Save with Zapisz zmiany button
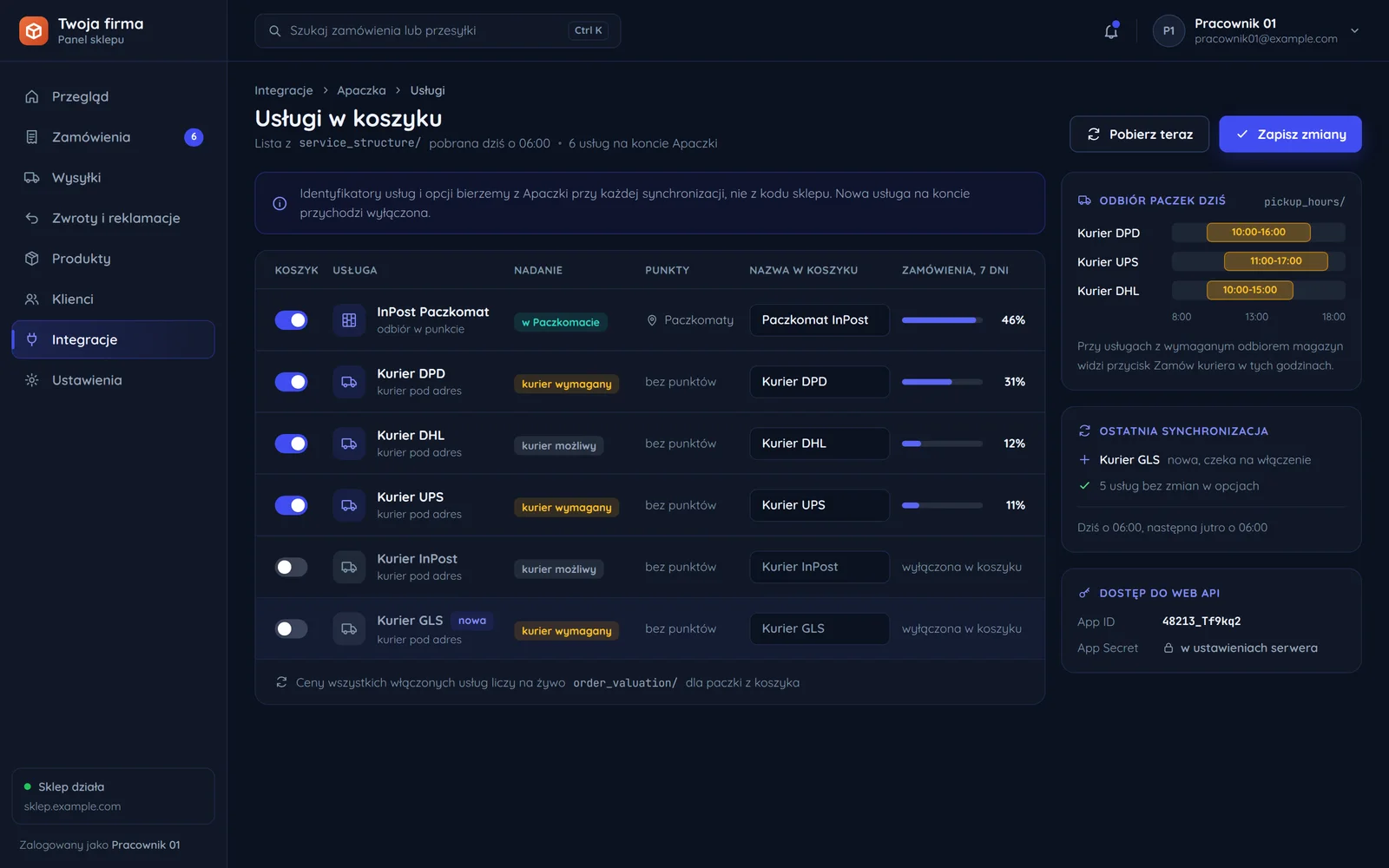Viewport: 1389px width, 868px height. [x=1290, y=135]
